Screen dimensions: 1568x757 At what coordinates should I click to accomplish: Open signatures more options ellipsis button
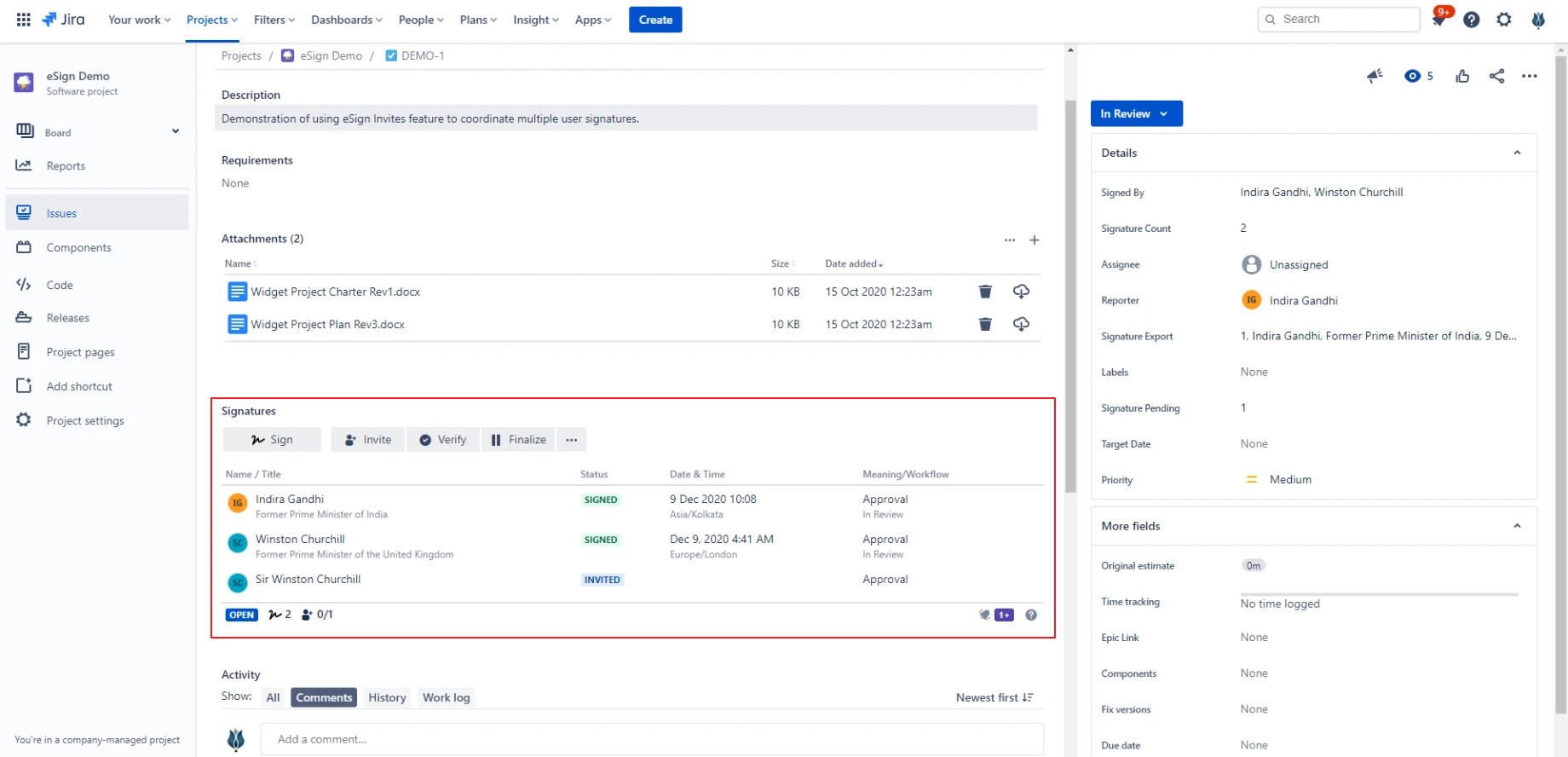click(571, 440)
